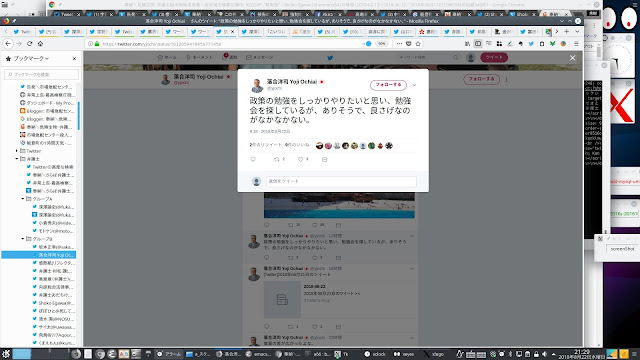Click the reply icon under the tweet popup
Image resolution: width=640 pixels, height=360 pixels.
click(x=253, y=160)
